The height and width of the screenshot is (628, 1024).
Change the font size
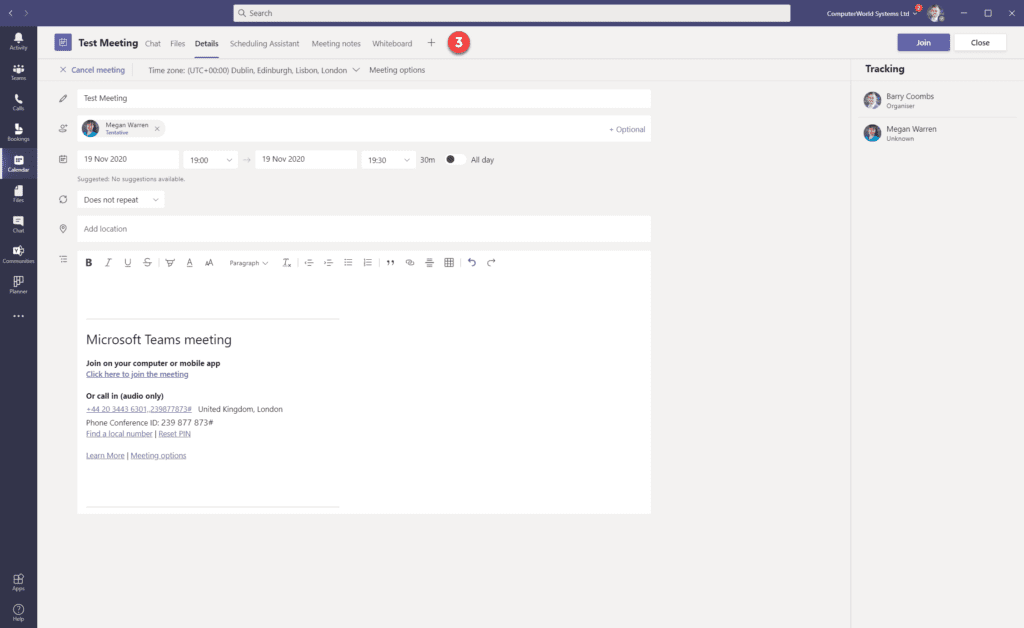tap(209, 262)
